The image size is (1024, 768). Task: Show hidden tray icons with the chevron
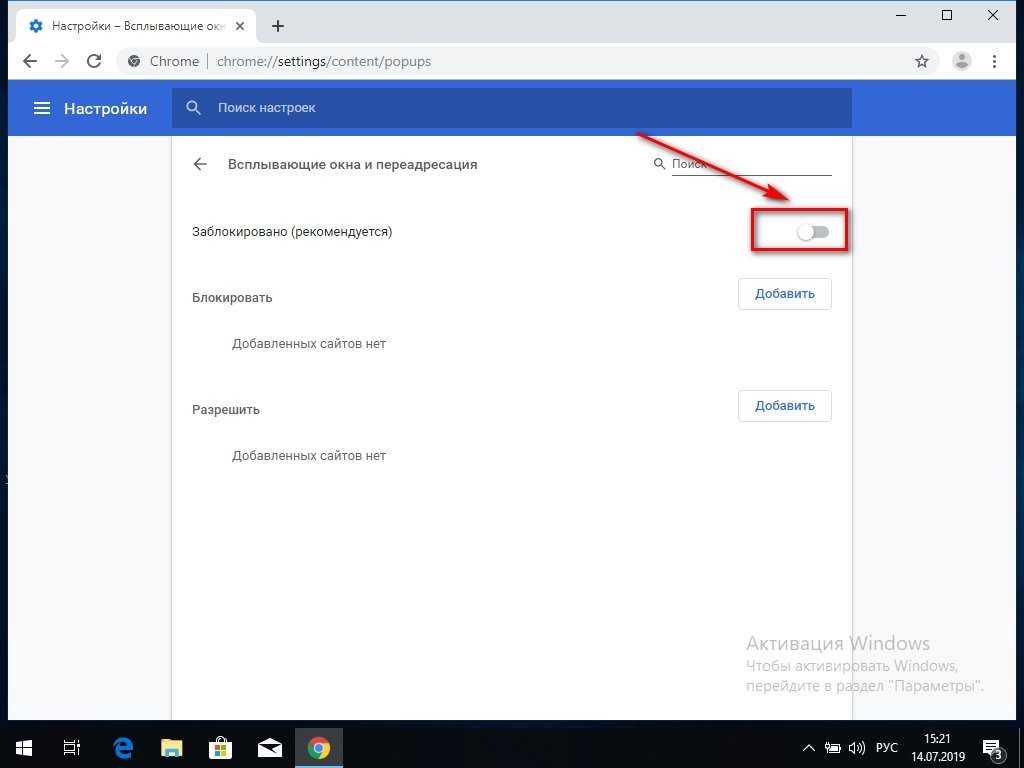[808, 748]
